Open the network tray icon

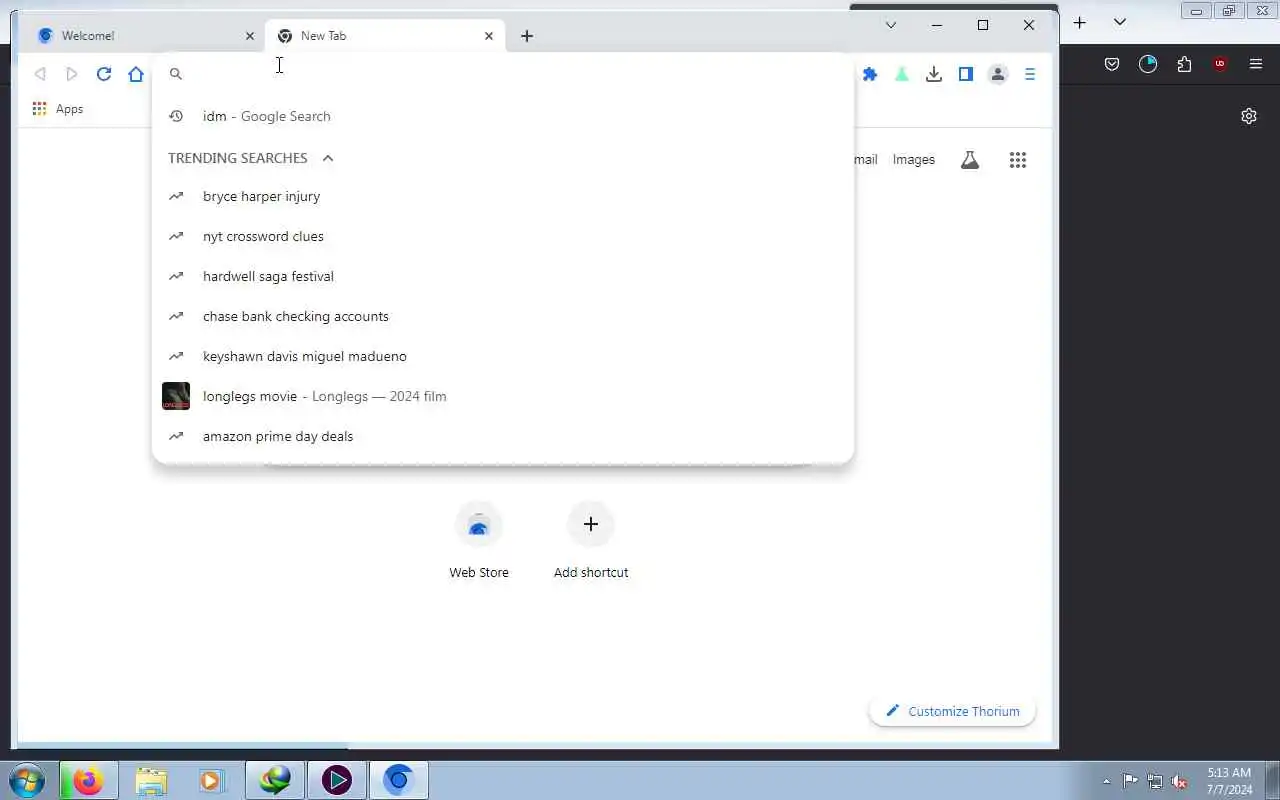pos(1155,782)
